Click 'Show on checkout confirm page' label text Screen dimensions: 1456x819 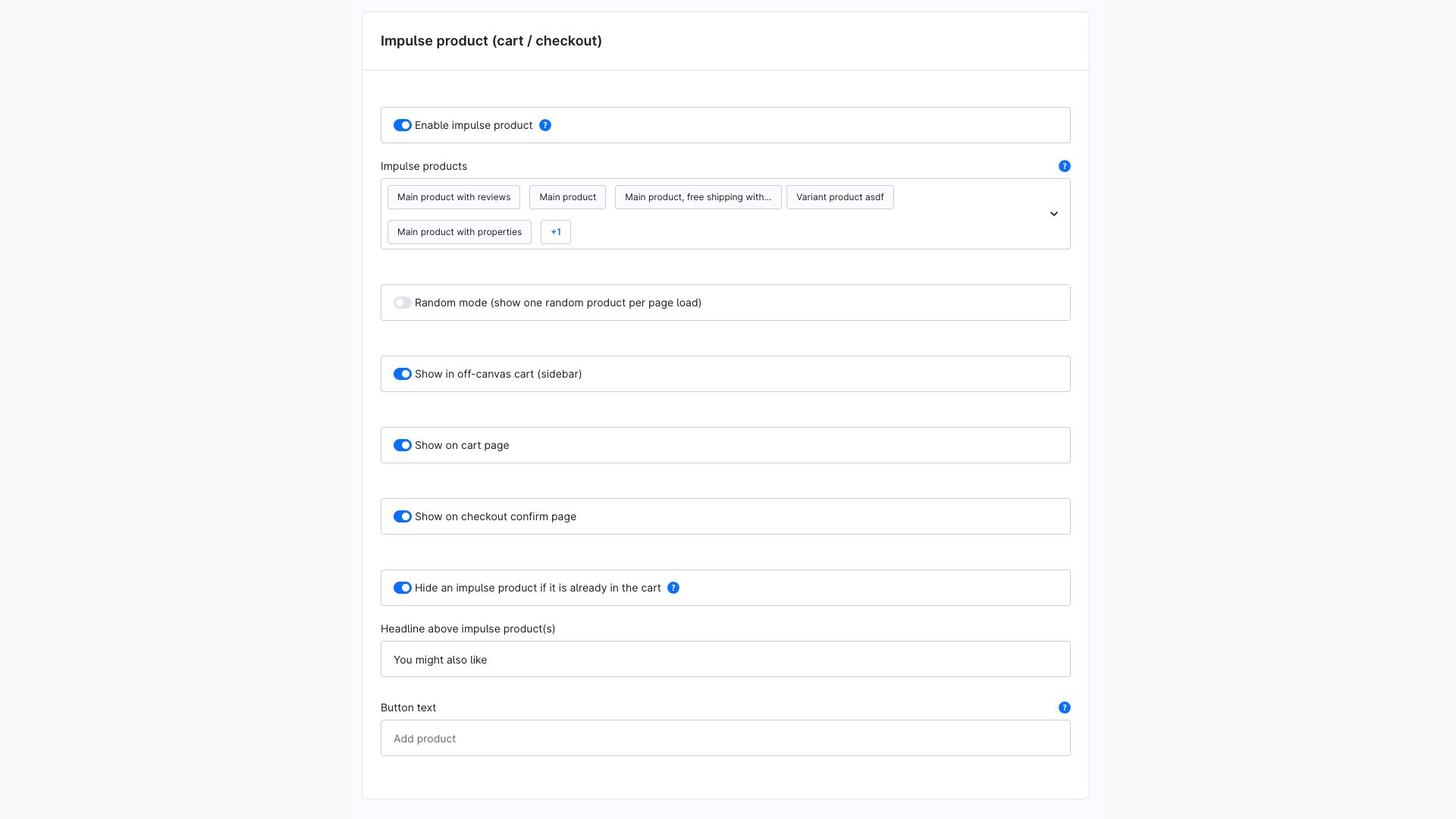(x=495, y=516)
